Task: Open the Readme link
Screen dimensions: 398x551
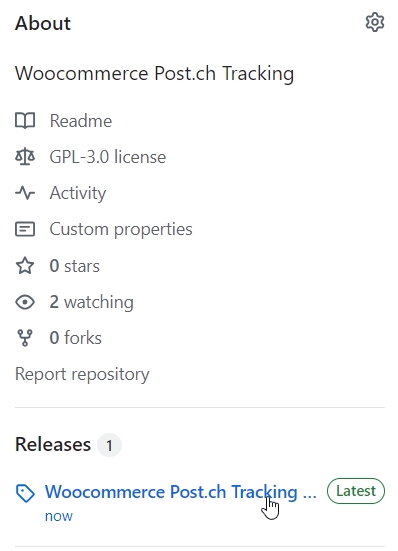Action: pos(81,121)
